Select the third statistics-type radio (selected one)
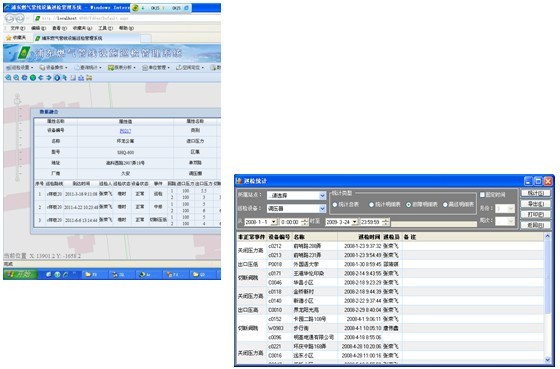Screen dimensions: 560x369 (x=409, y=205)
